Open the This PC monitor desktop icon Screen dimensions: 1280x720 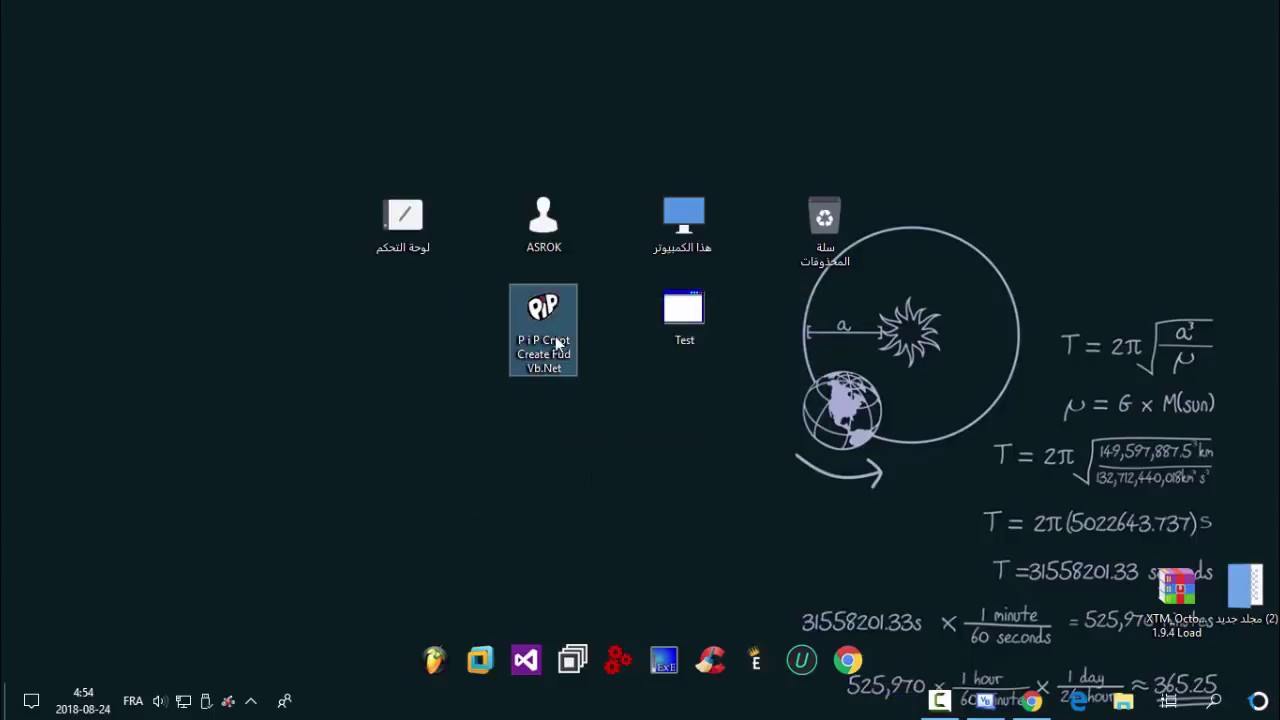683,226
